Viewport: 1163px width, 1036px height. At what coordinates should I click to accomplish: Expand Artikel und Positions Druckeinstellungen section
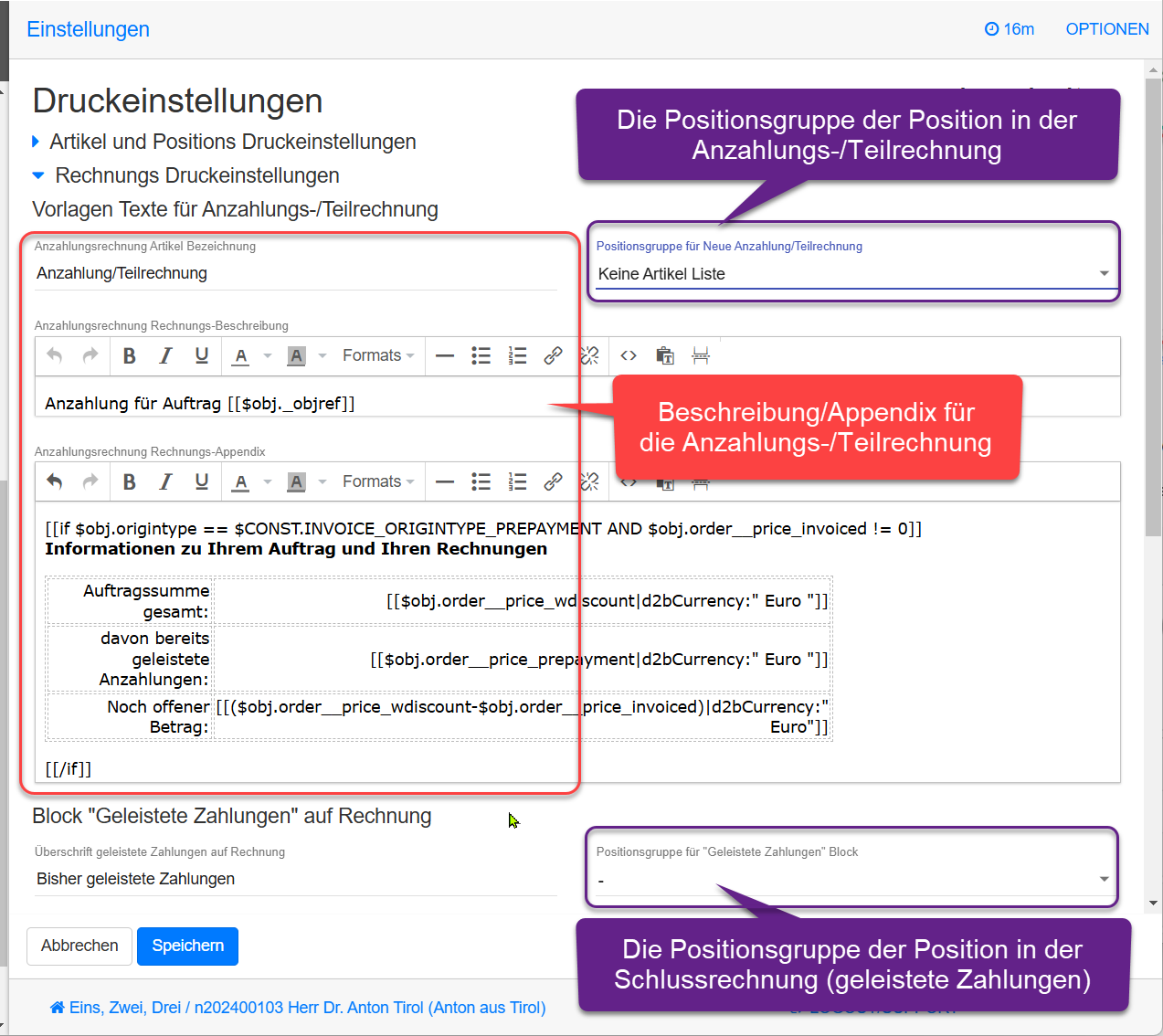225,142
